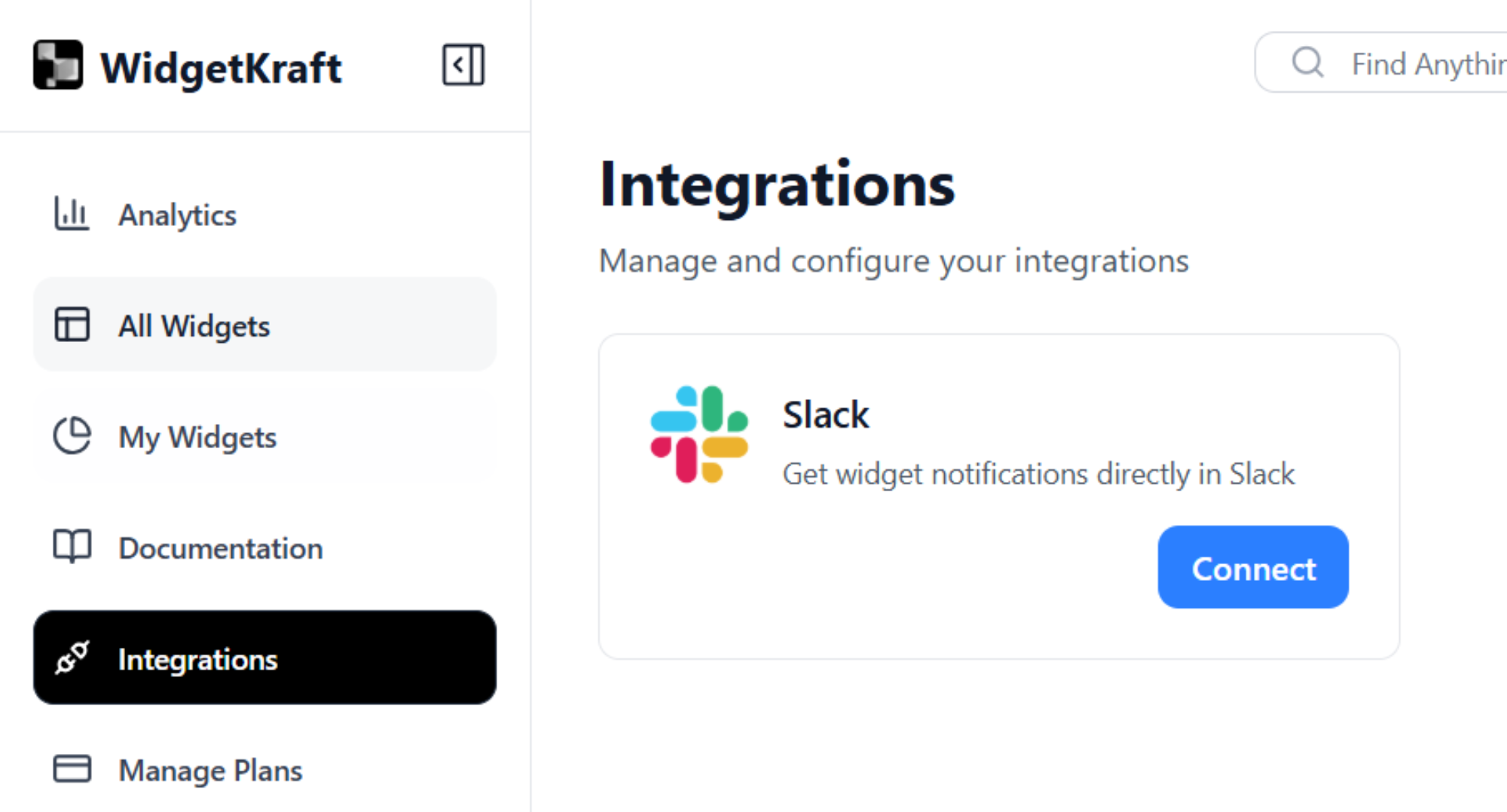Viewport: 1507px width, 812px height.
Task: Click the Slack logo icon
Action: tap(699, 435)
